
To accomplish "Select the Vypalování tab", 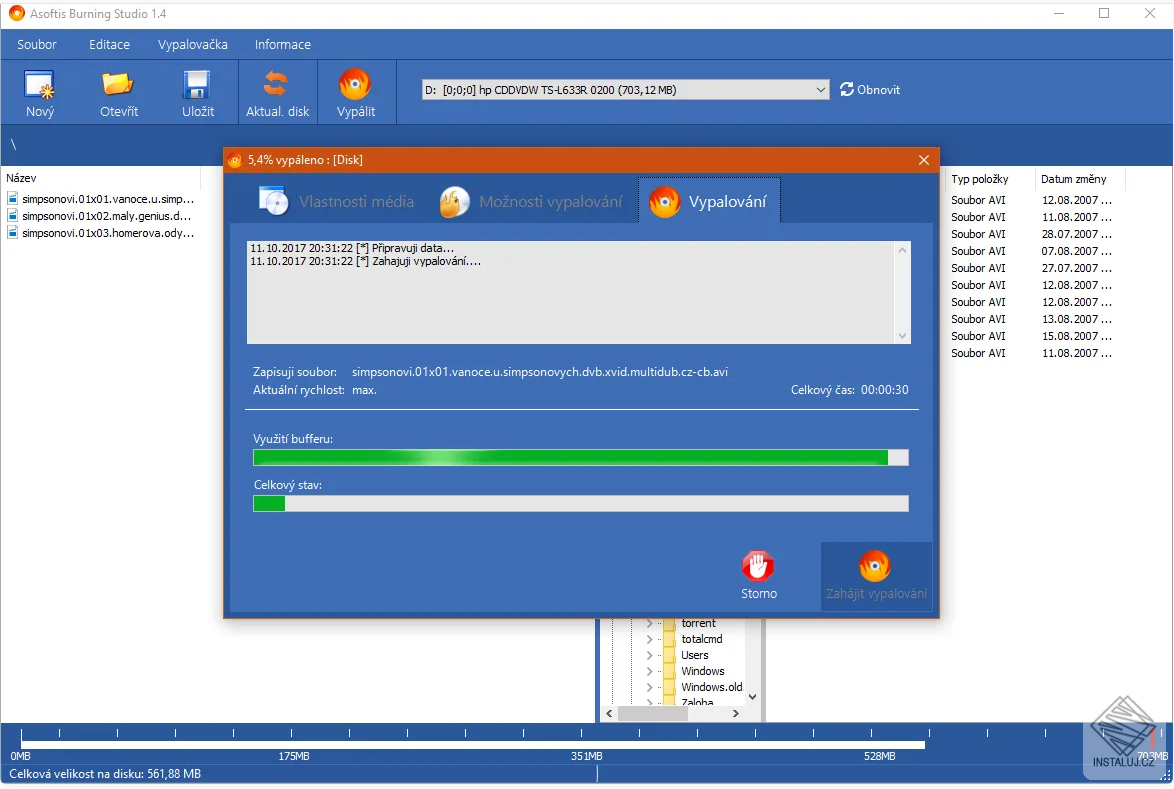I will point(709,201).
